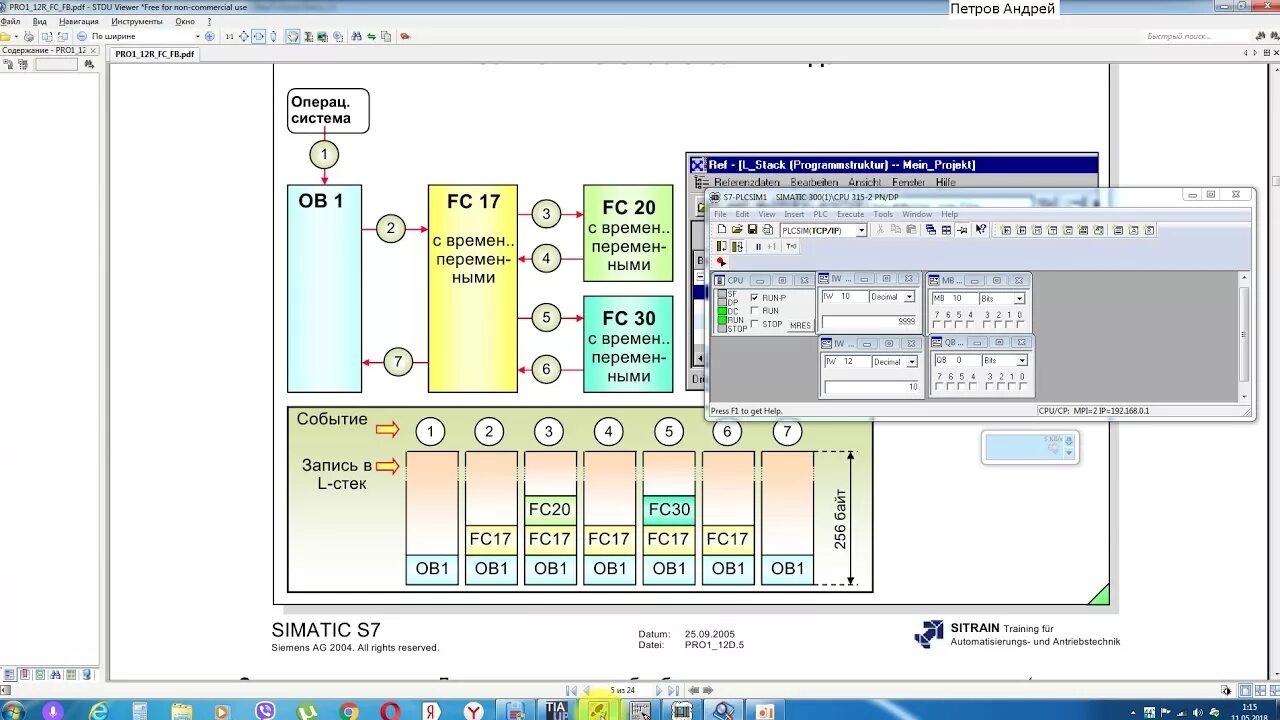Open the PLC menu in S7-PLCSIM
The image size is (1280, 720).
820,214
